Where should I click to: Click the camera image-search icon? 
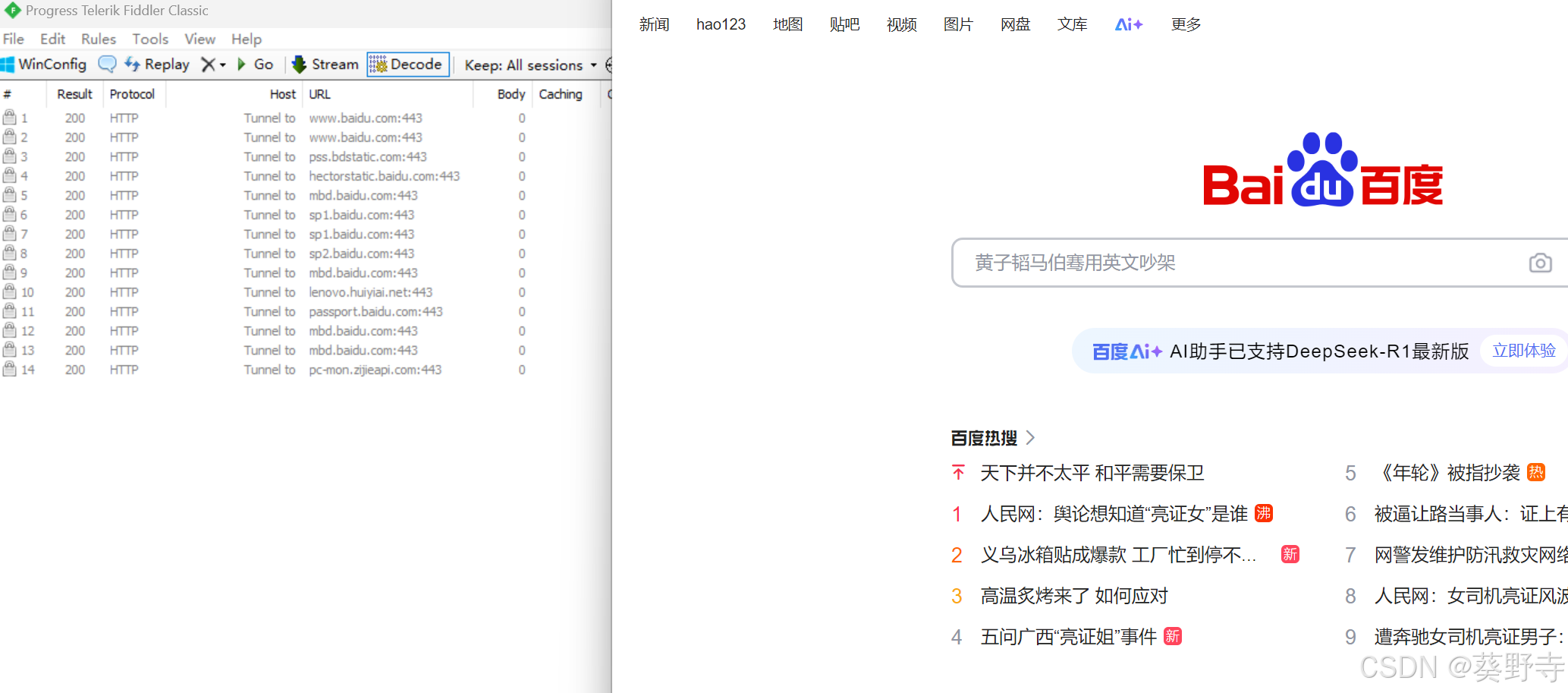(1540, 263)
